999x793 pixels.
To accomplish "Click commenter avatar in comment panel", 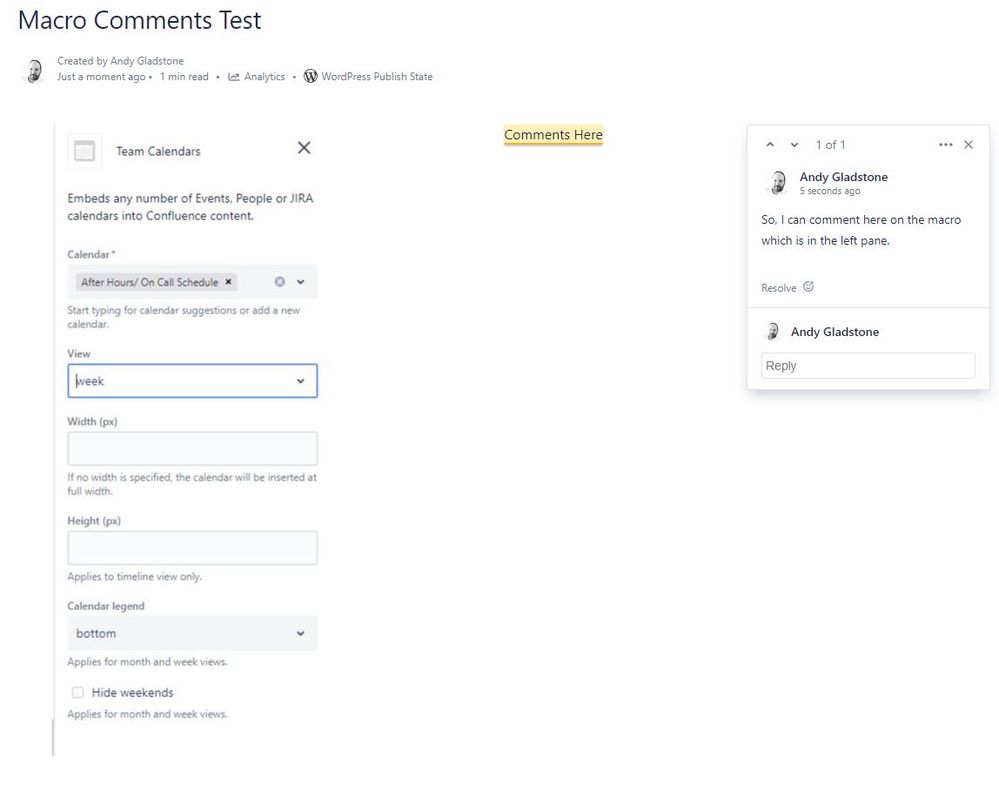I will [x=777, y=183].
